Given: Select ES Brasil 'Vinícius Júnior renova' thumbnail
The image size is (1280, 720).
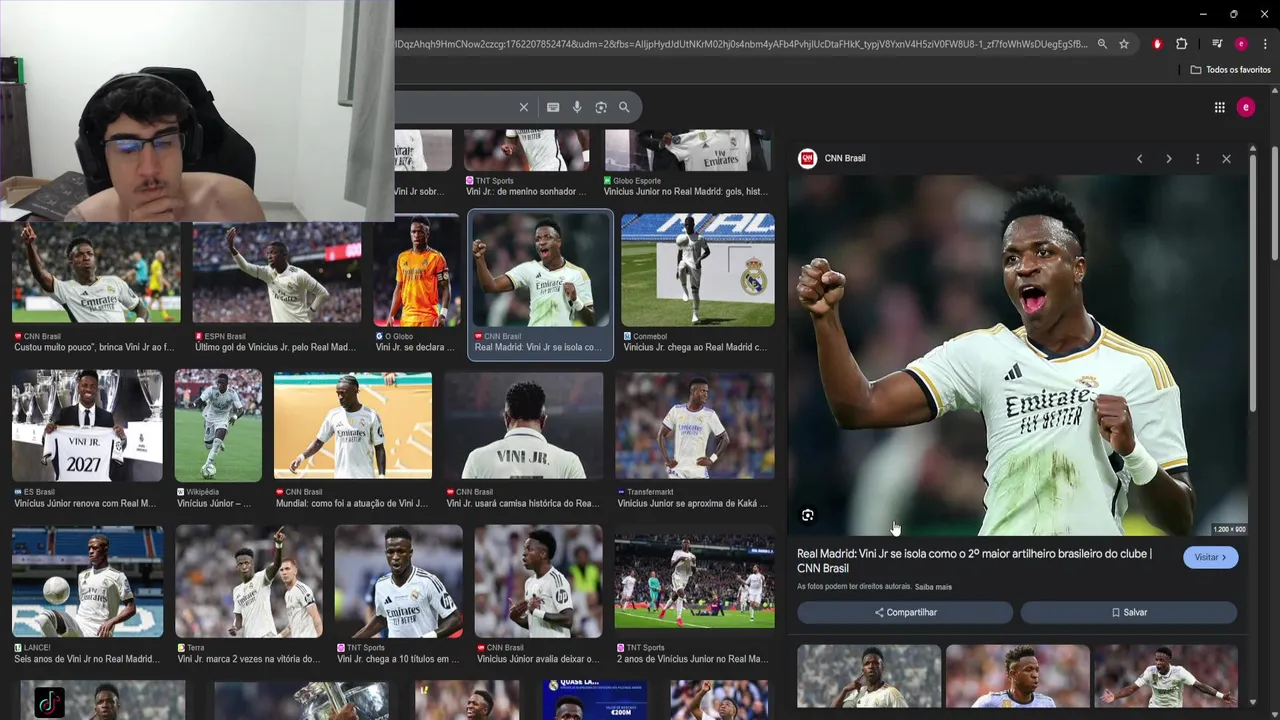Looking at the screenshot, I should point(87,425).
